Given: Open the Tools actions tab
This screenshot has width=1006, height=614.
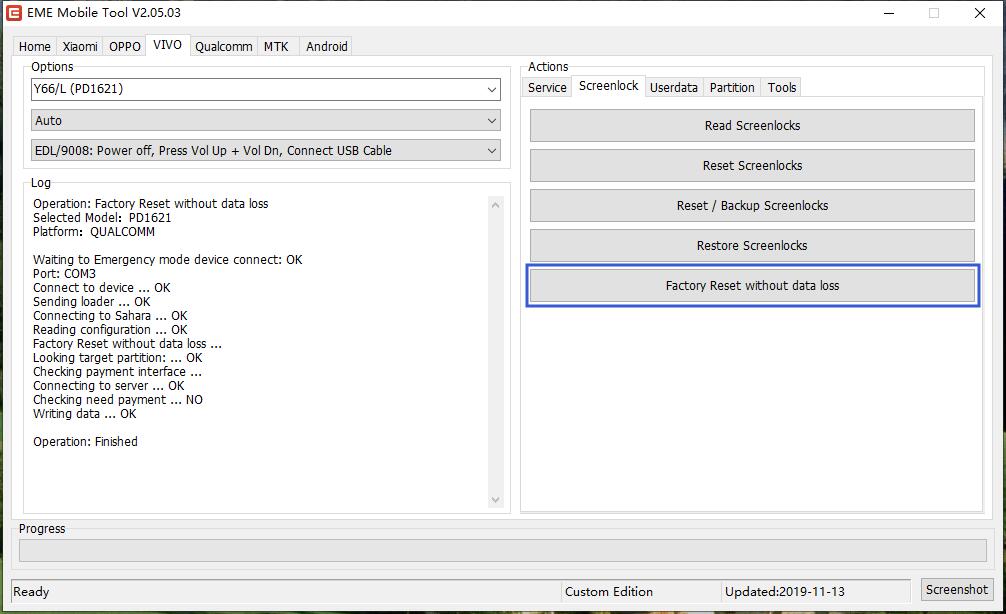Looking at the screenshot, I should pyautogui.click(x=782, y=88).
